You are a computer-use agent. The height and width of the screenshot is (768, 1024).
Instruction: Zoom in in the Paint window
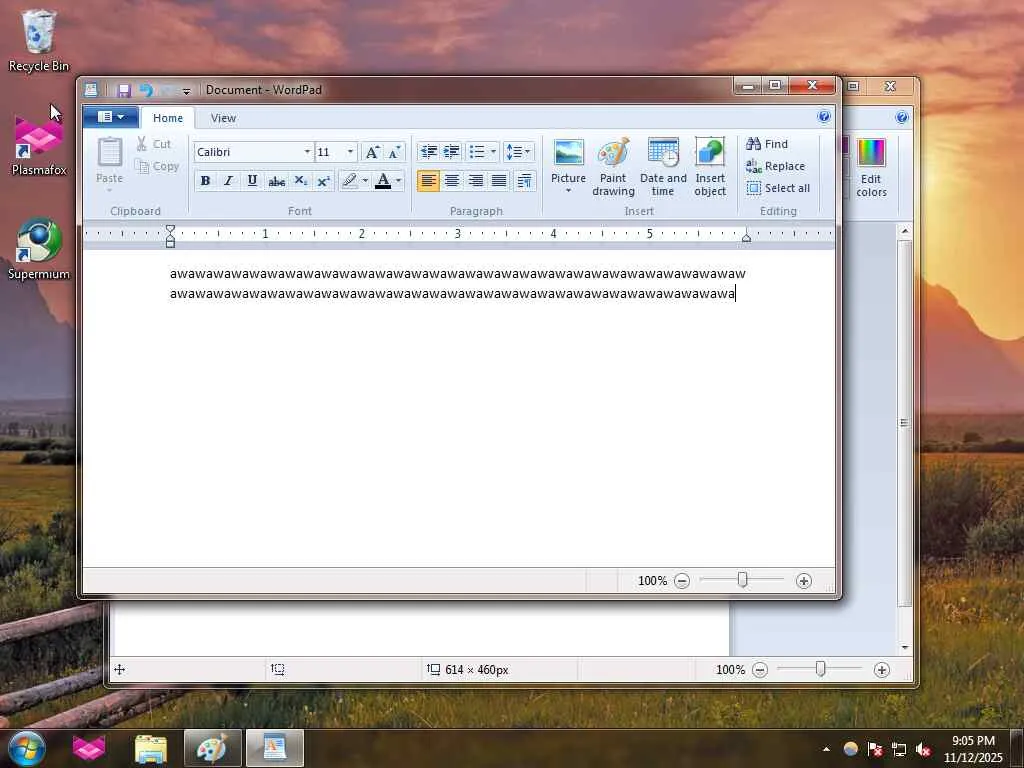(x=882, y=669)
